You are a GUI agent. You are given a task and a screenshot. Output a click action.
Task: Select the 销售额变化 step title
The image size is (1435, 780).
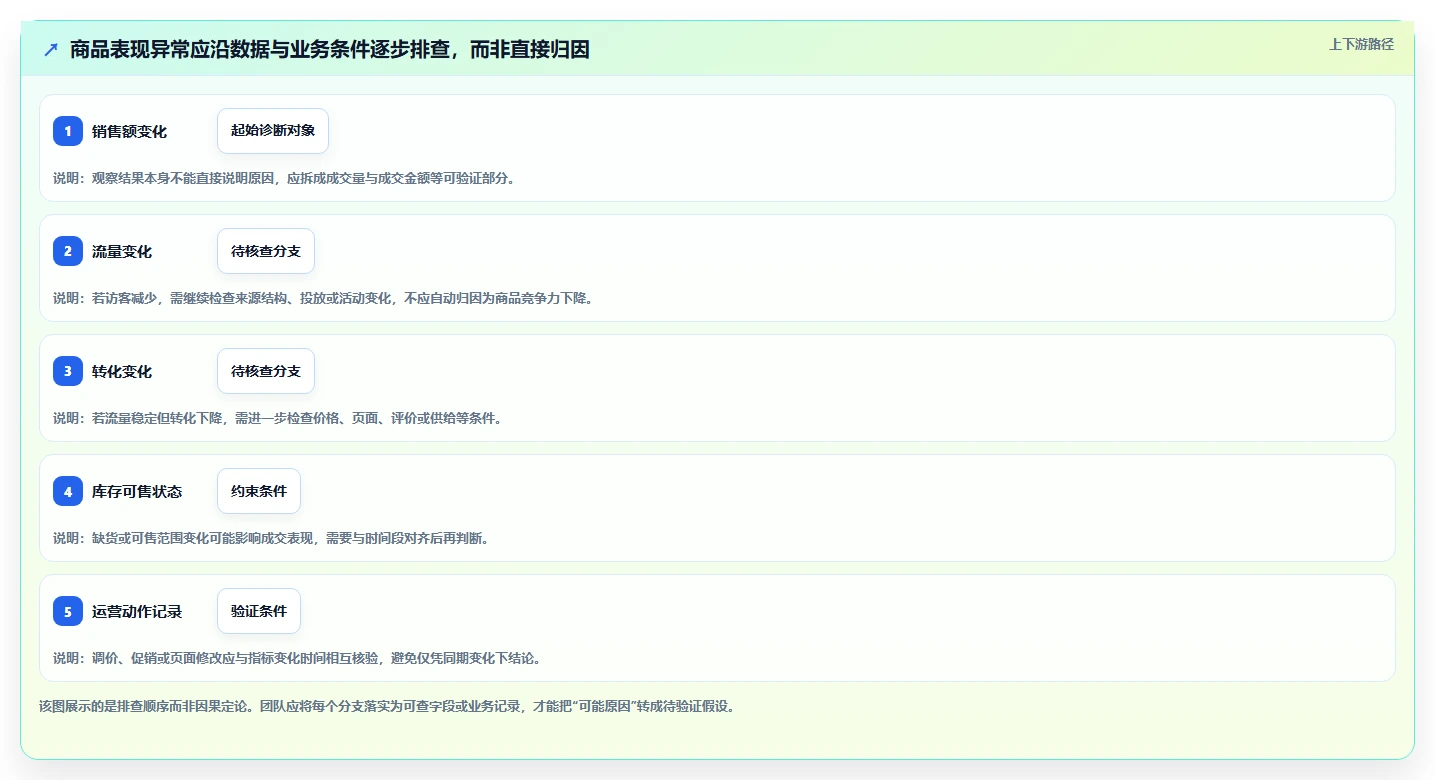(129, 131)
